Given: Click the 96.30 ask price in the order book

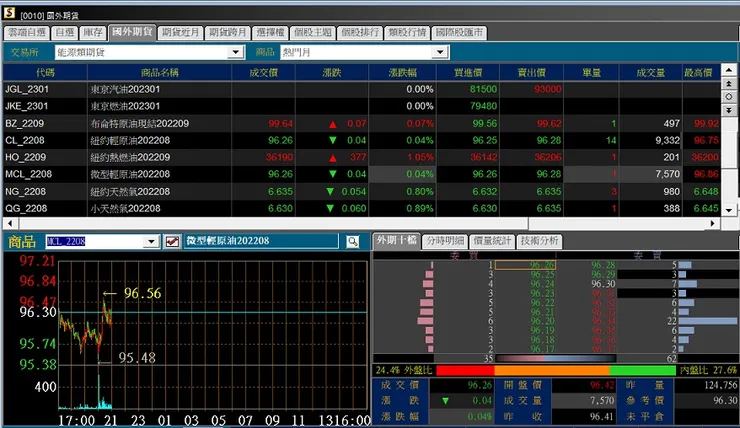Looking at the screenshot, I should (603, 284).
